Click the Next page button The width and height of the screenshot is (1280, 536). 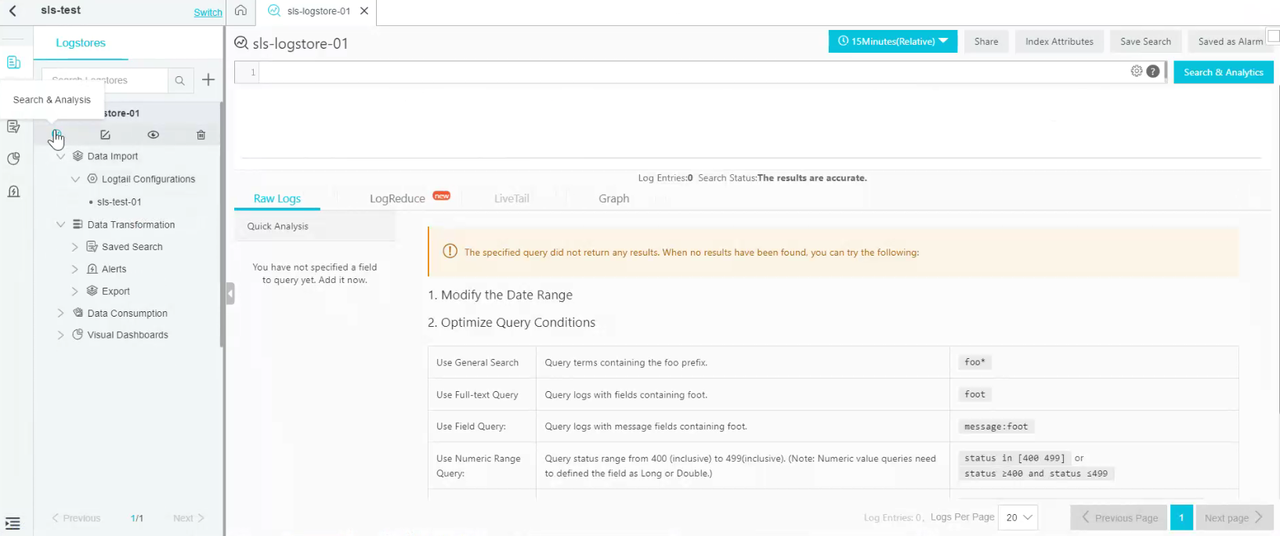(x=1234, y=518)
